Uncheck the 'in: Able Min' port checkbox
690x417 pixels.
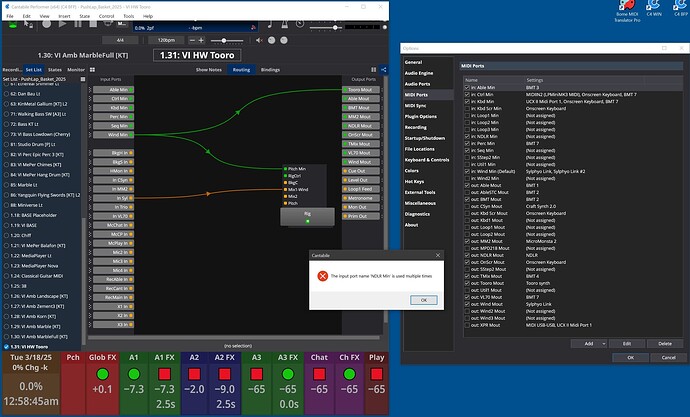pyautogui.click(x=467, y=88)
